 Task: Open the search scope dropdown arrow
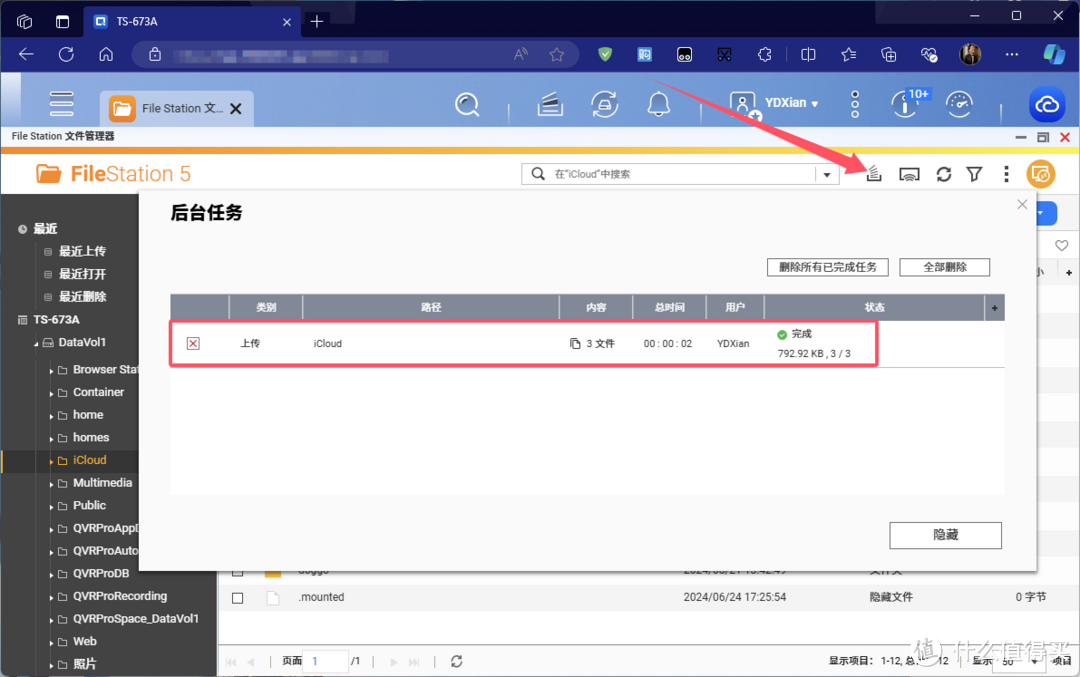[827, 174]
